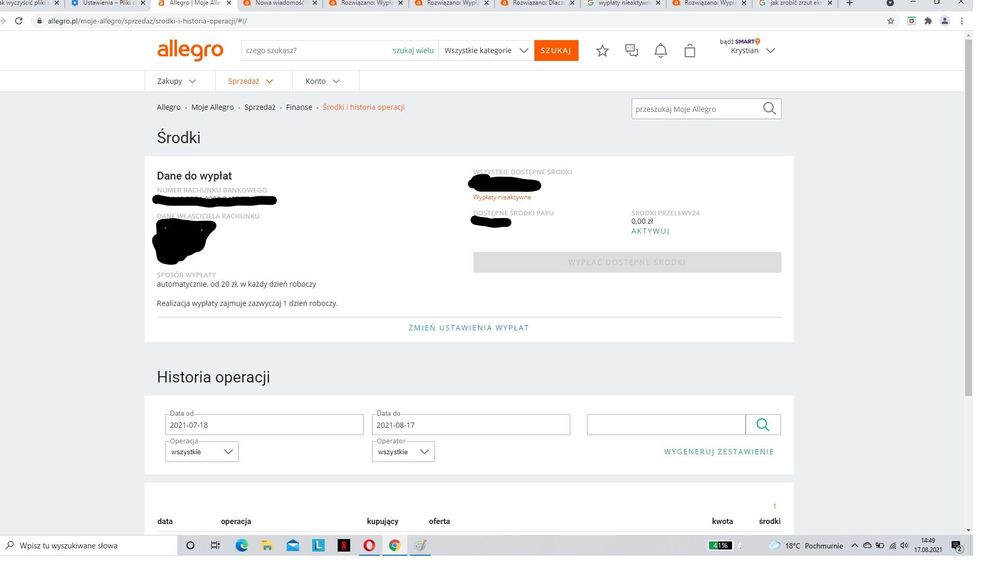Close the Allegro Moje Allegro tab

[229, 3]
